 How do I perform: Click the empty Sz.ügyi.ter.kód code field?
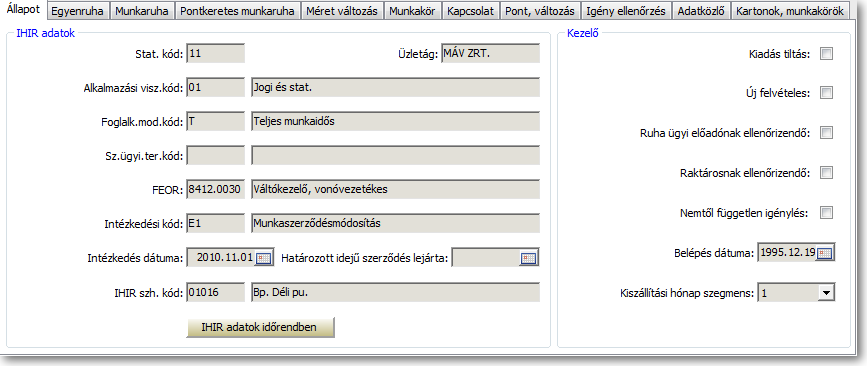(216, 155)
